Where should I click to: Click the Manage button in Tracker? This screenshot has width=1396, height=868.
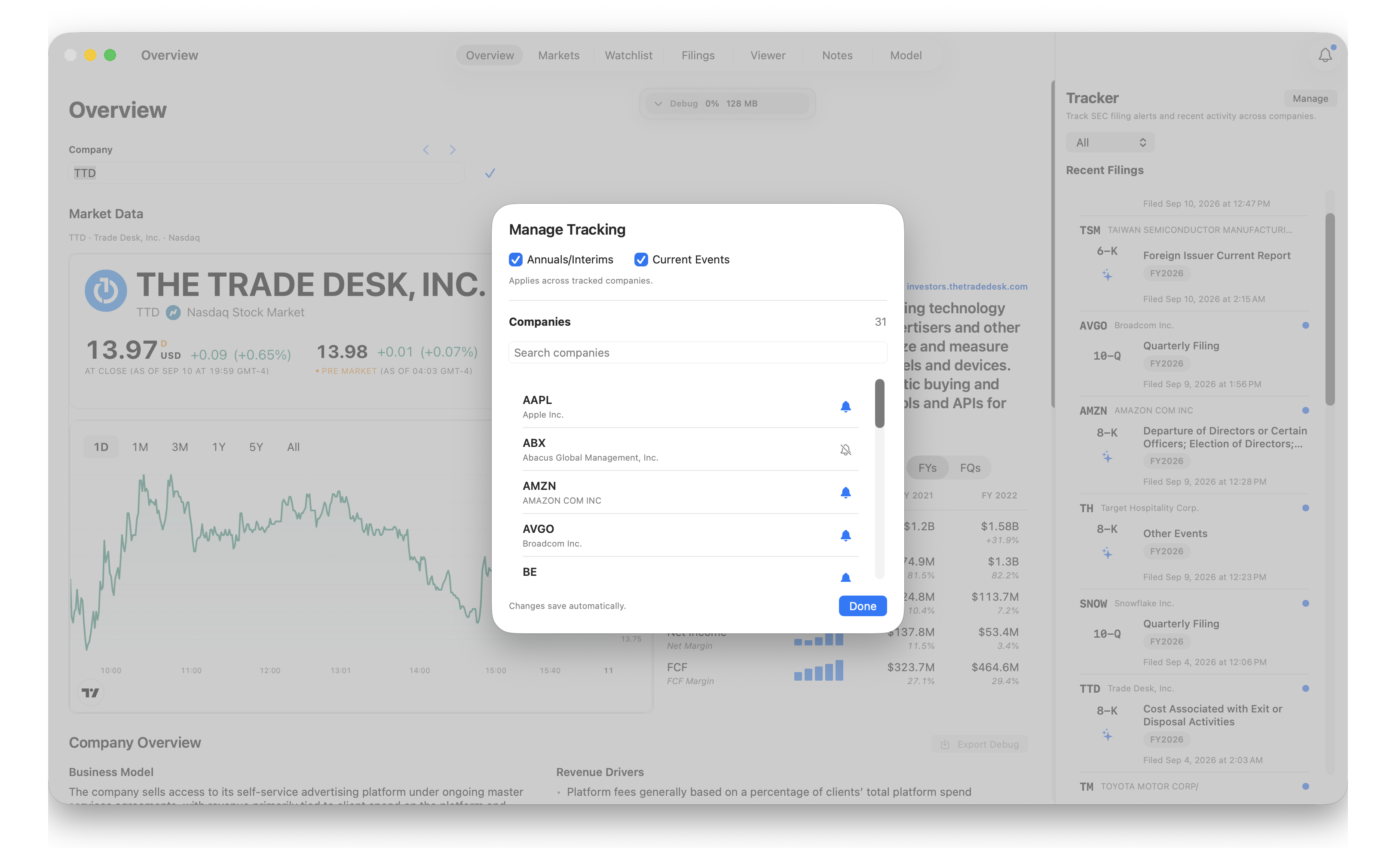(1310, 99)
